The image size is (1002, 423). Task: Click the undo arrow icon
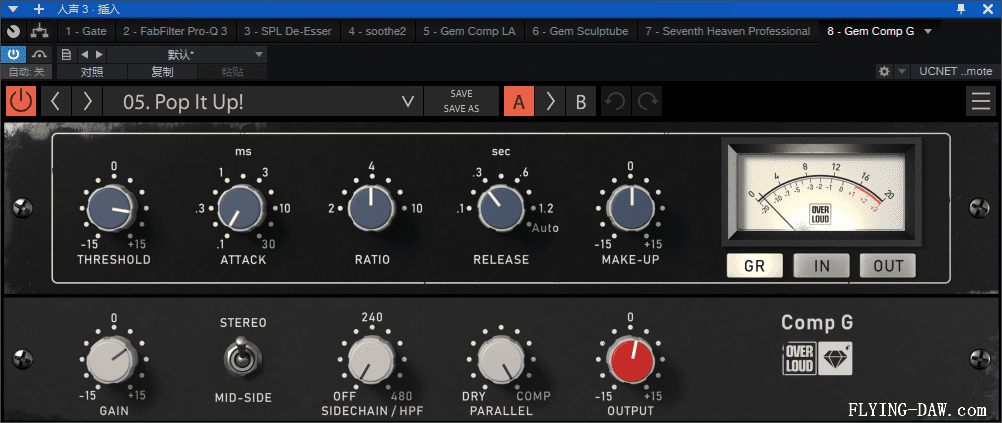(616, 101)
